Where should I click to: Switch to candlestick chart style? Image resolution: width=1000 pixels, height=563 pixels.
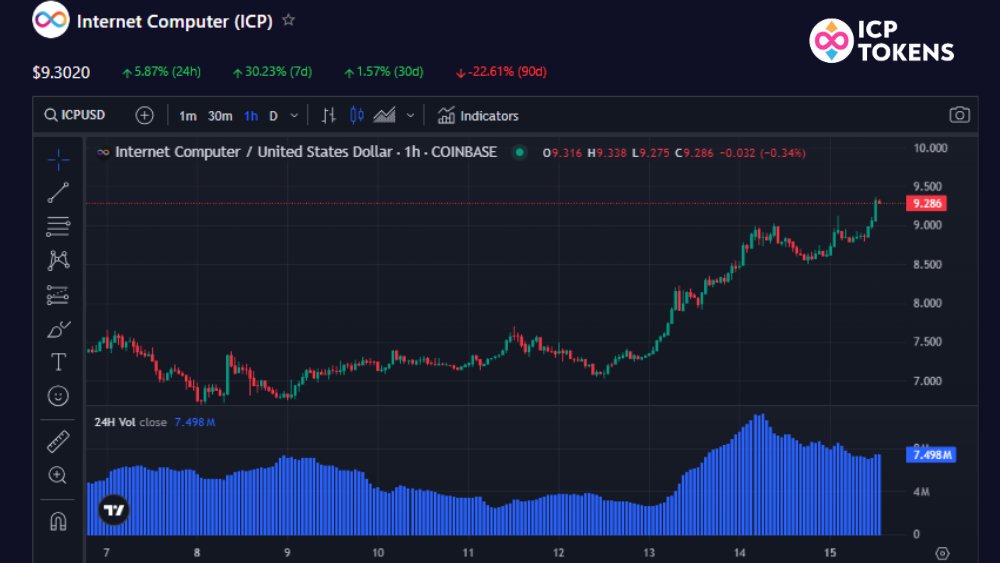click(357, 115)
